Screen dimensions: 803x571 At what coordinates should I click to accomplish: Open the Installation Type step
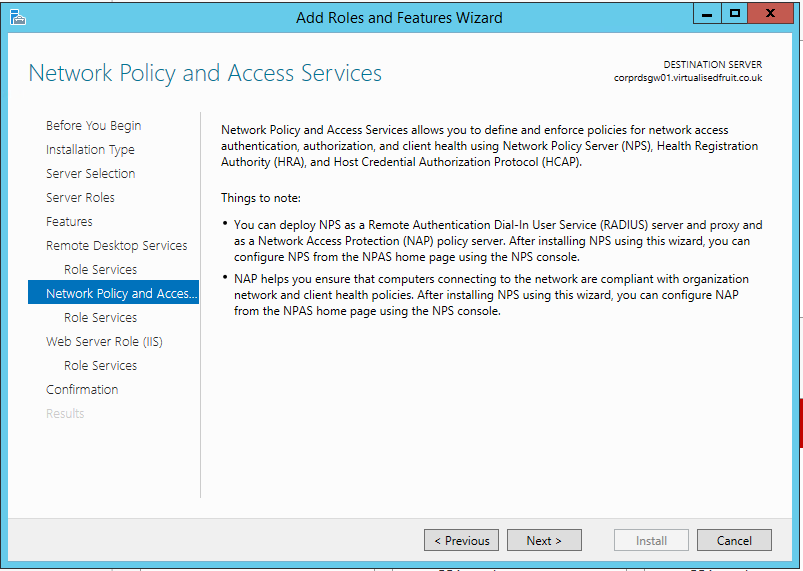pyautogui.click(x=90, y=149)
